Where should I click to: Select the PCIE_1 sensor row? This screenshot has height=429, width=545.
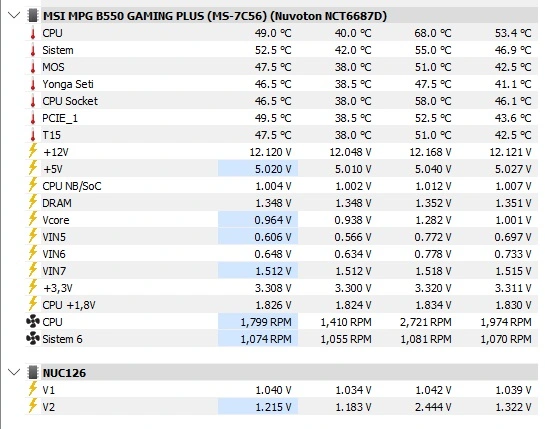click(x=282, y=118)
